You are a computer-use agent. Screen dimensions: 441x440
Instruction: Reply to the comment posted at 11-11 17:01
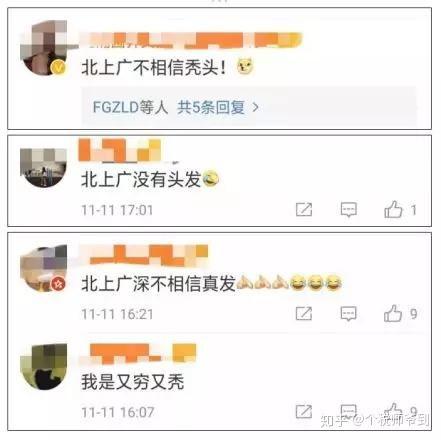coord(349,210)
